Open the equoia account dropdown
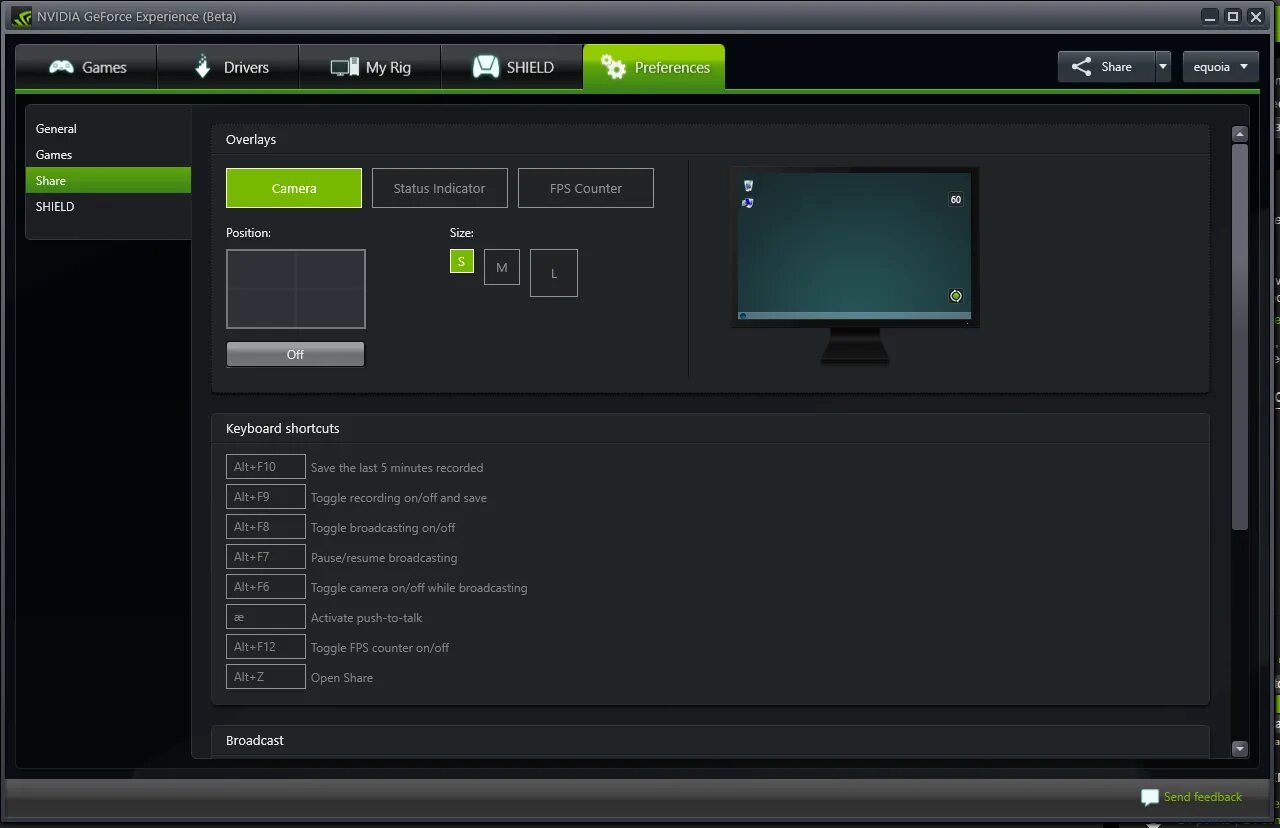The height and width of the screenshot is (828, 1280). pos(1220,67)
